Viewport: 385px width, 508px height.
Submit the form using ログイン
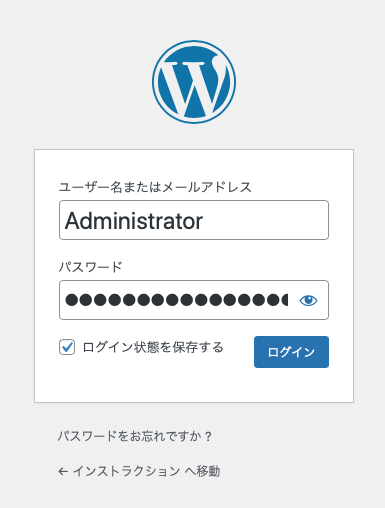click(x=291, y=352)
